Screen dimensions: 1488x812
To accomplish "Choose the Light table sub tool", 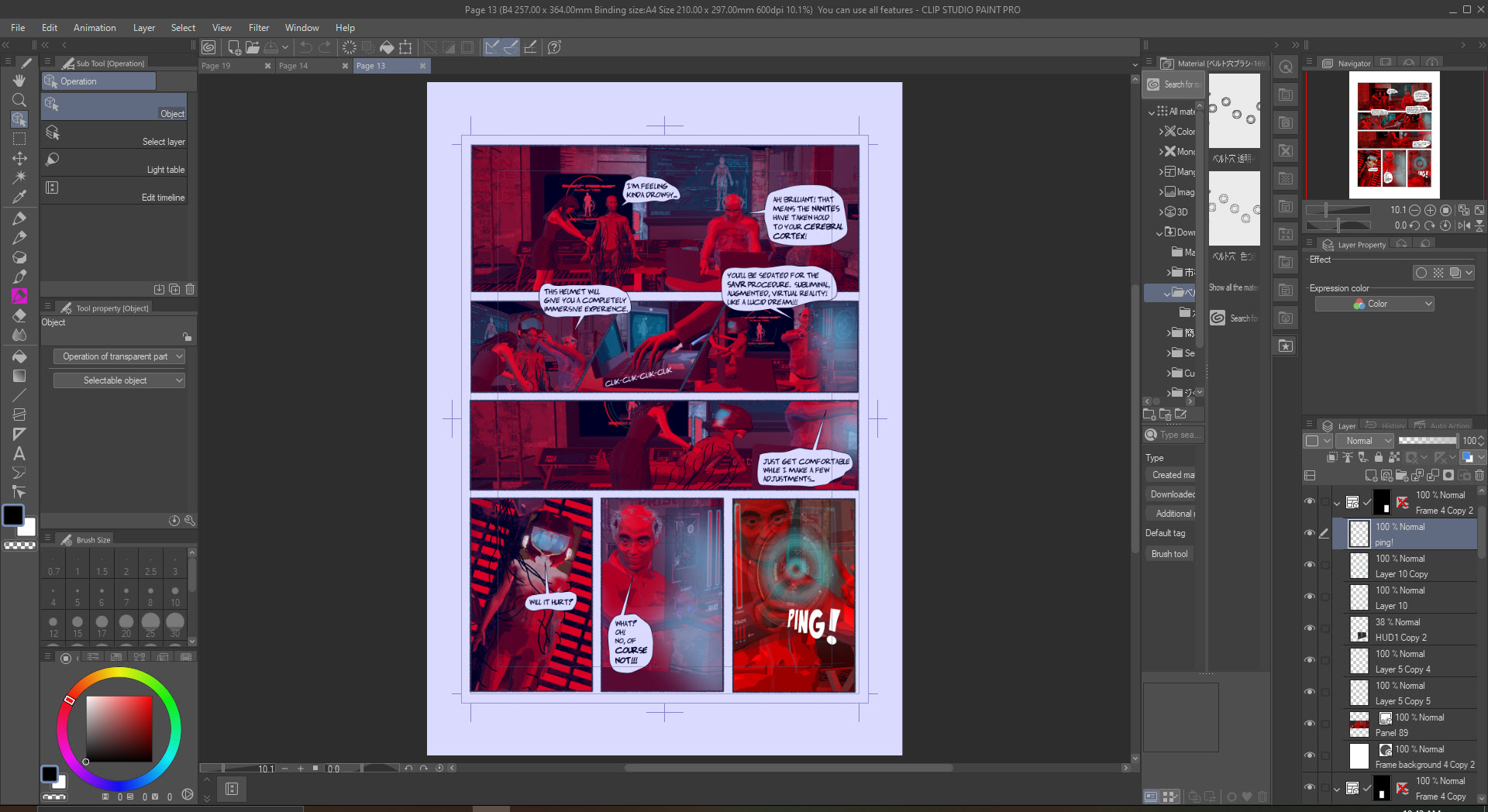I will click(115, 163).
